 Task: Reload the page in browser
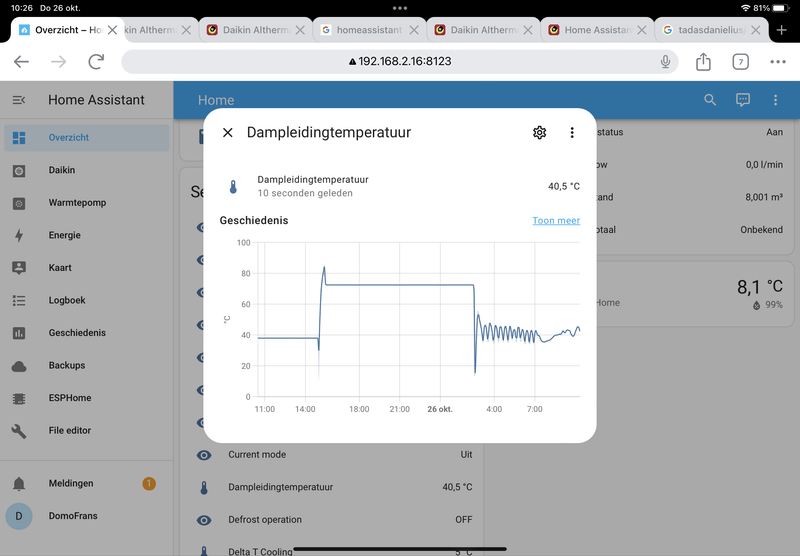click(x=96, y=62)
